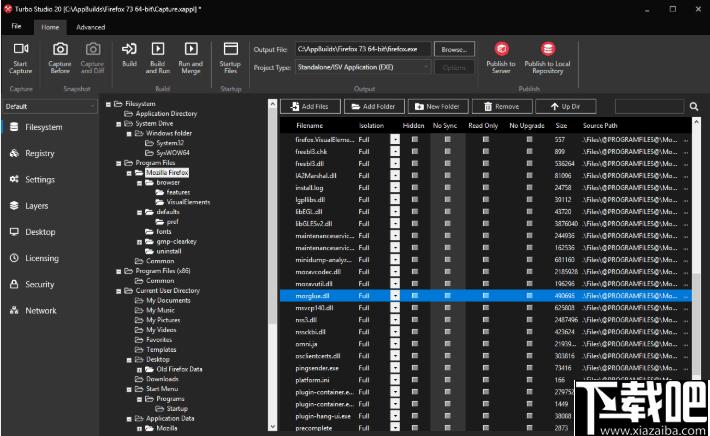Open Startup Files settings
The height and width of the screenshot is (436, 710).
tap(230, 57)
